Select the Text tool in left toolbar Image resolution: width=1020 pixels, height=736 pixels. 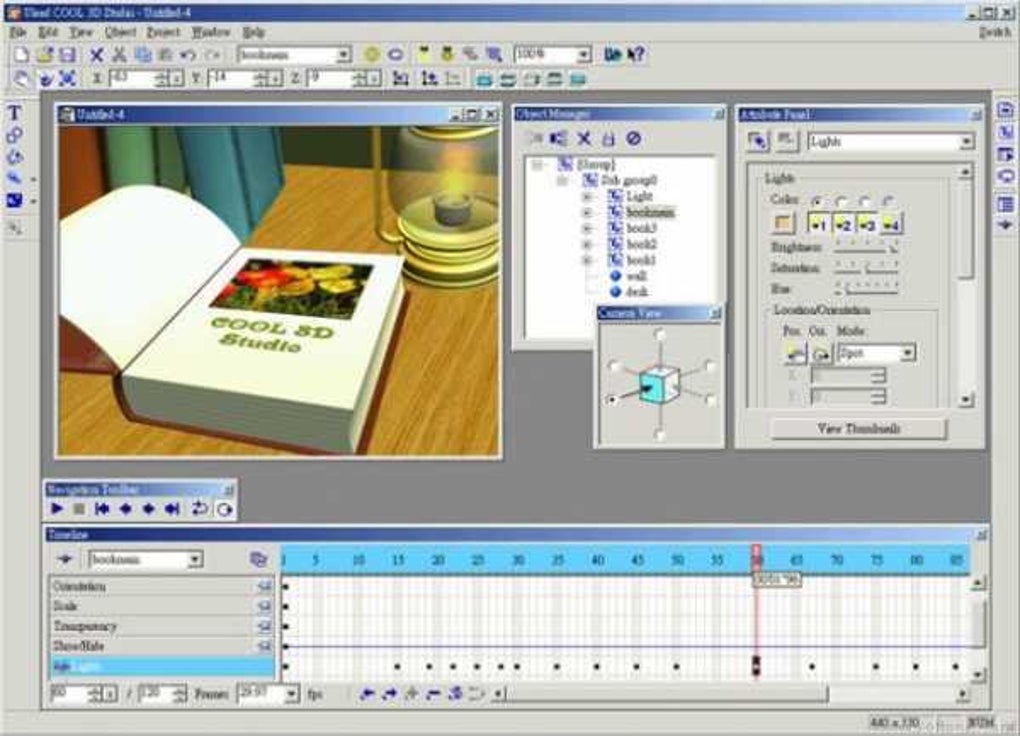[x=14, y=113]
